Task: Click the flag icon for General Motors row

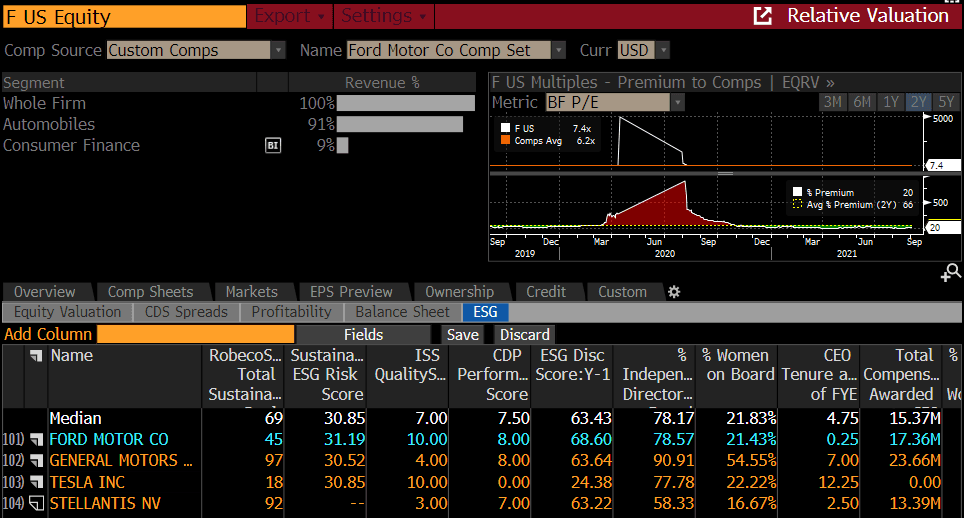Action: (x=37, y=461)
